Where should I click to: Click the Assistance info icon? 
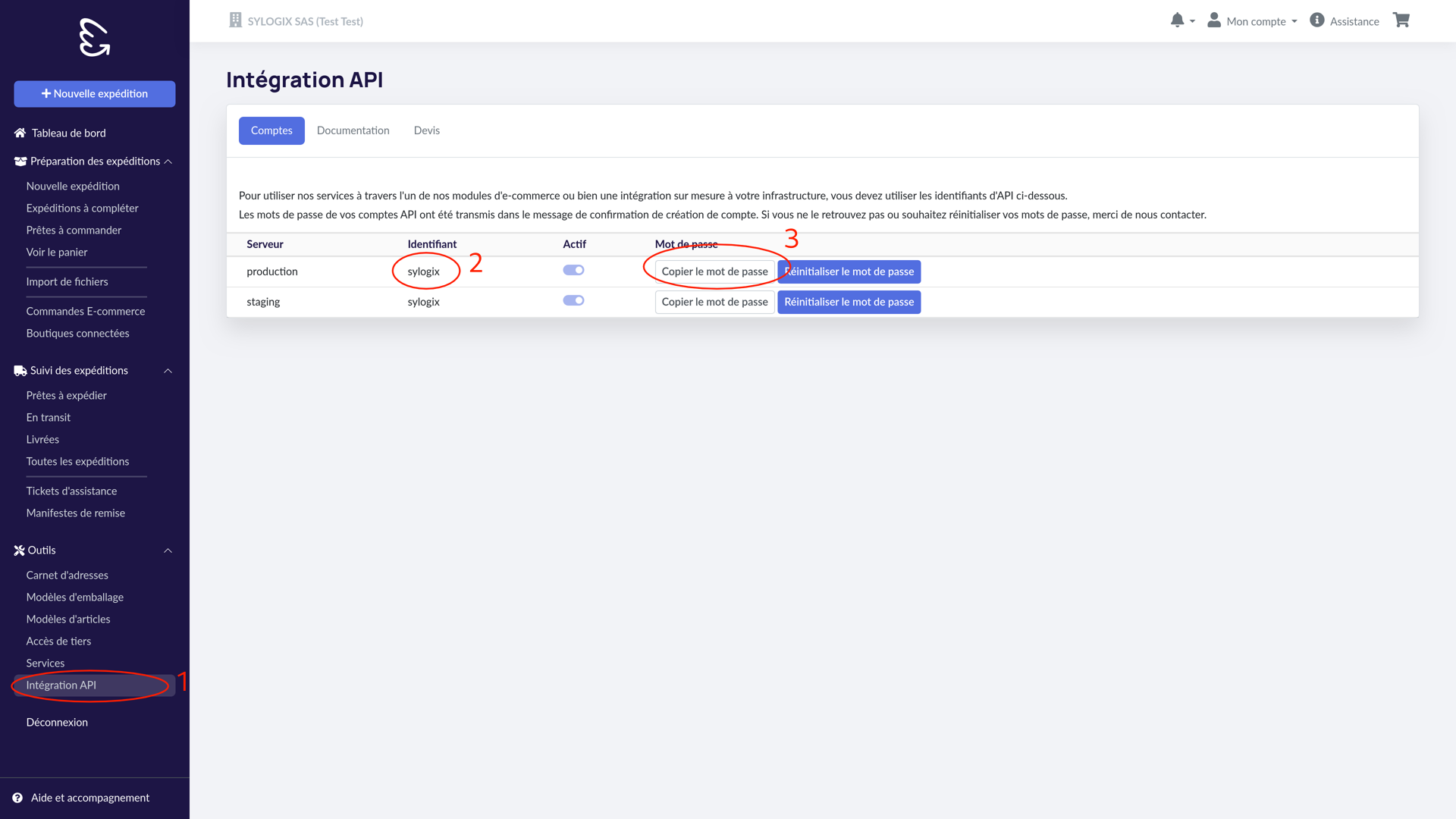click(x=1317, y=20)
